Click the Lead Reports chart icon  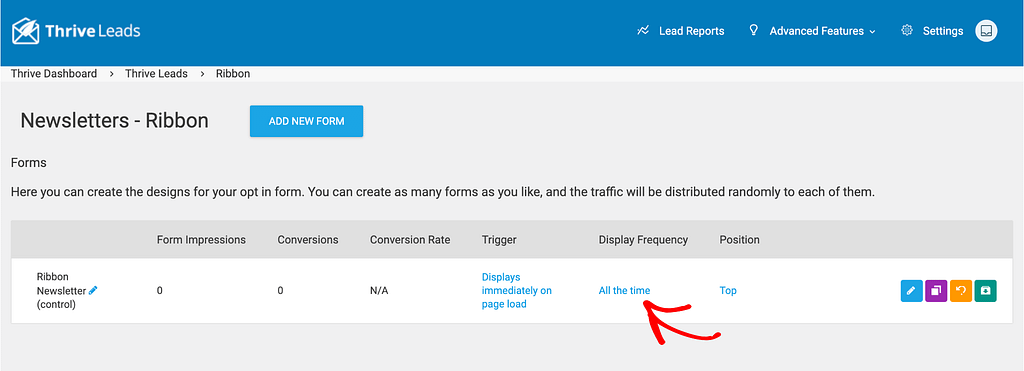click(x=643, y=31)
